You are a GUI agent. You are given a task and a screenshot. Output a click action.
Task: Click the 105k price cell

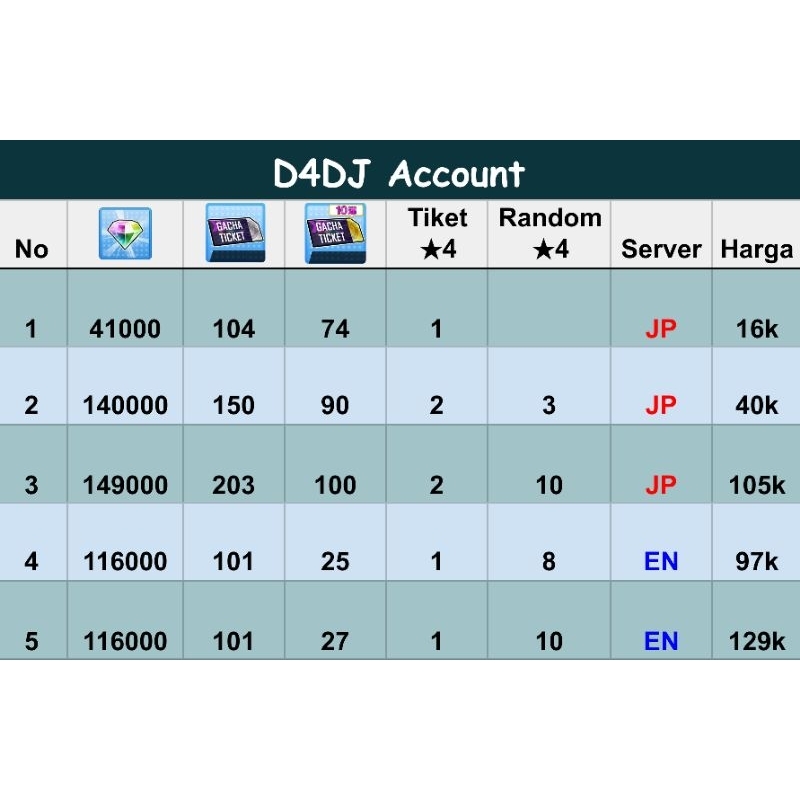tap(757, 485)
